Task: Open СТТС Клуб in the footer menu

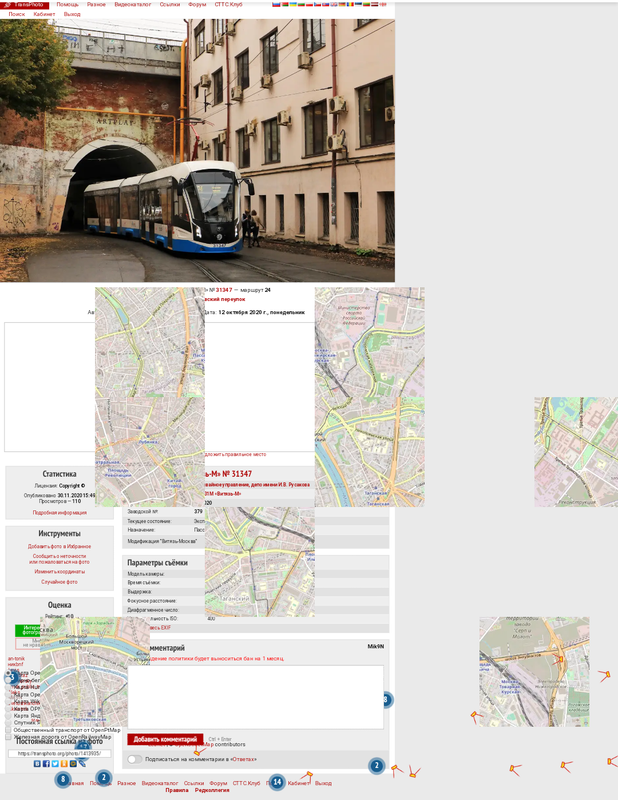Action: tap(246, 783)
